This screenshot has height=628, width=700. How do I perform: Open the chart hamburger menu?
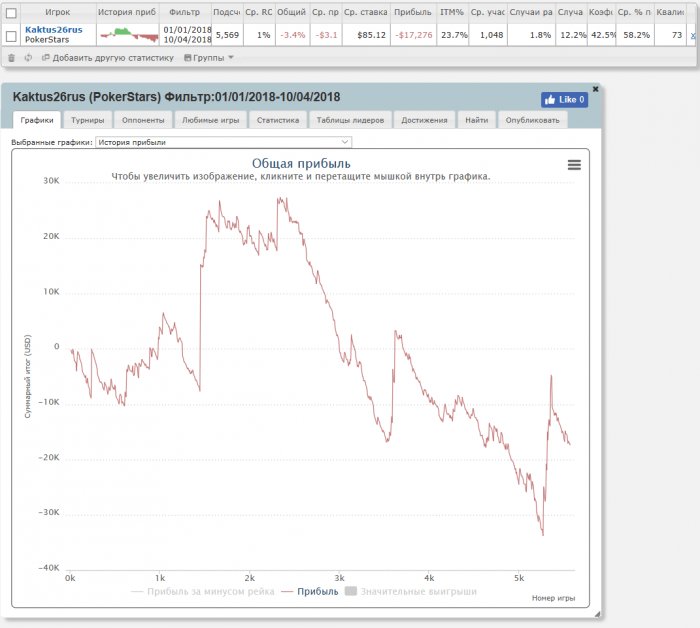574,165
